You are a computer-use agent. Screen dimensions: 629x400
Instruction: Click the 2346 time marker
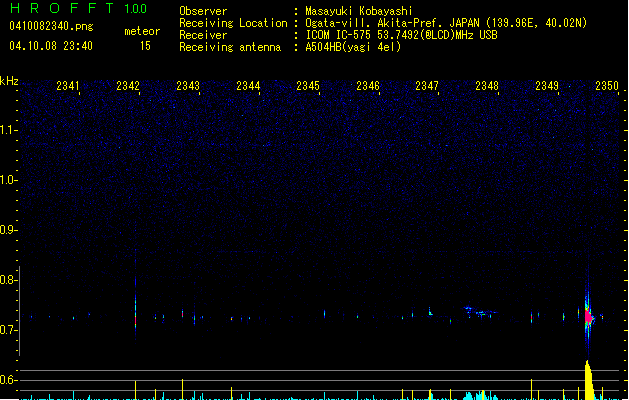[368, 86]
